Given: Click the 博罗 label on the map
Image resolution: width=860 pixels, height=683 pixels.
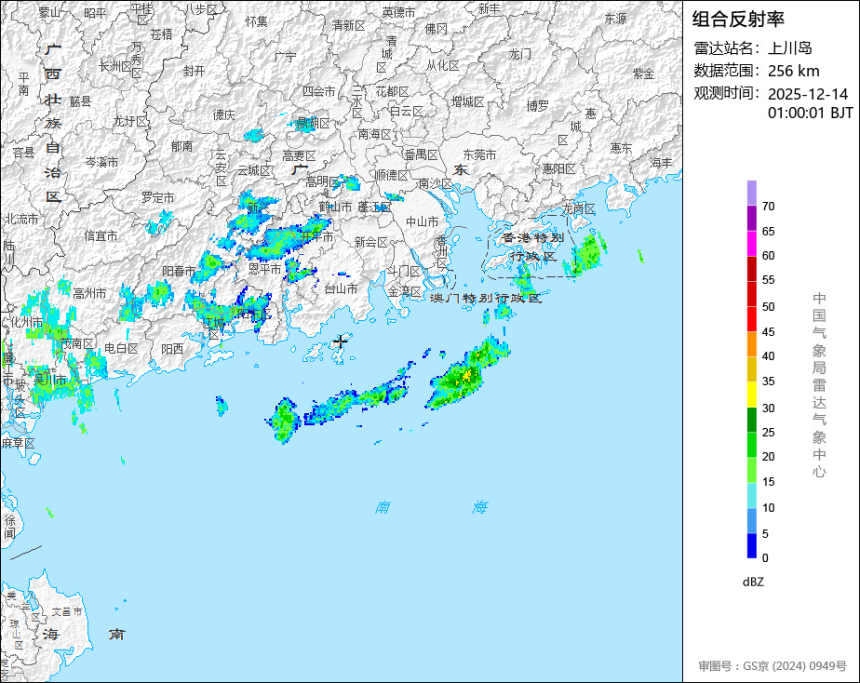Looking at the screenshot, I should tap(538, 105).
